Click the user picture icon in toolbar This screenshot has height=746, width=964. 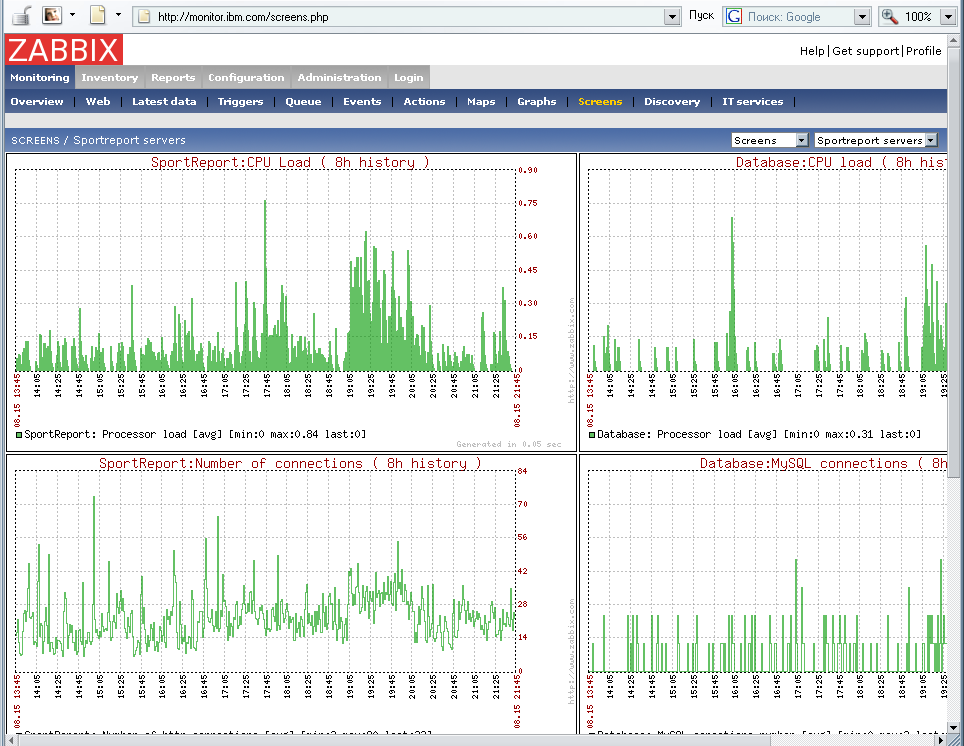(x=51, y=16)
